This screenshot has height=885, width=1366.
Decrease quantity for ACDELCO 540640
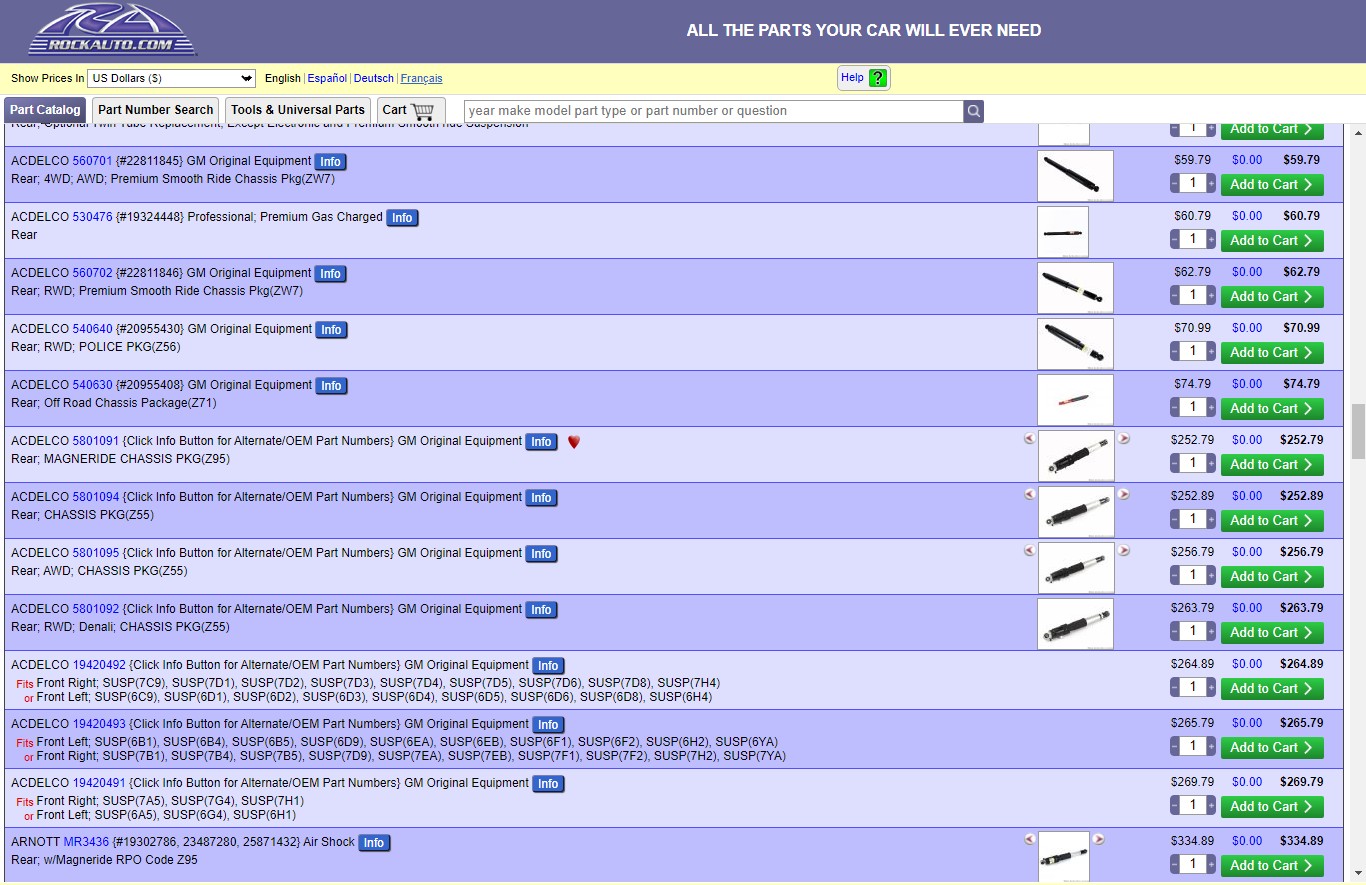point(1175,352)
